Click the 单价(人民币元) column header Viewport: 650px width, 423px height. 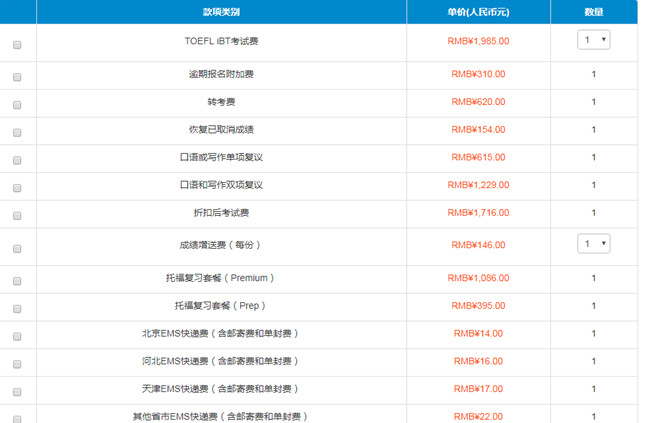[478, 12]
